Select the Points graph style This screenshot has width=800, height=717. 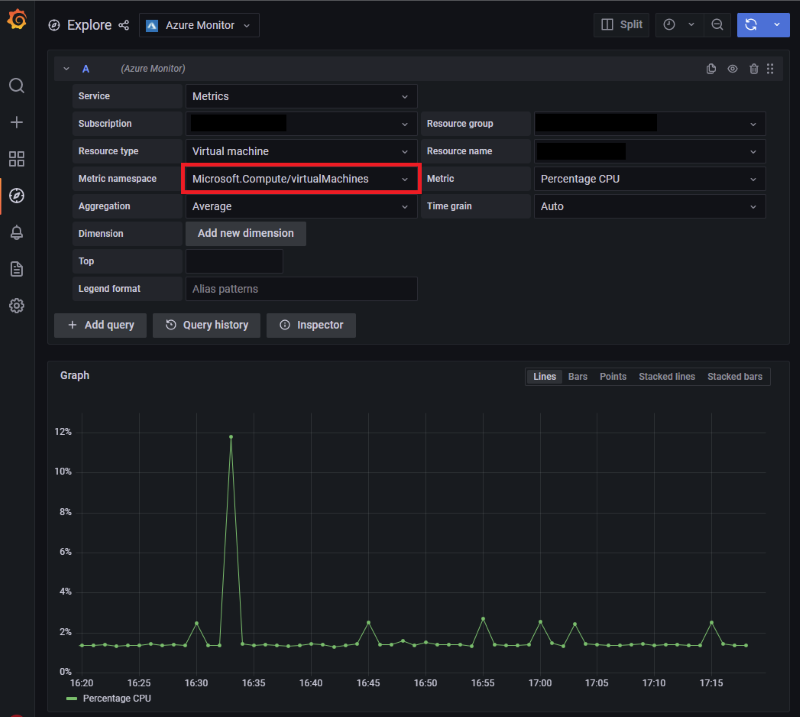(x=613, y=377)
